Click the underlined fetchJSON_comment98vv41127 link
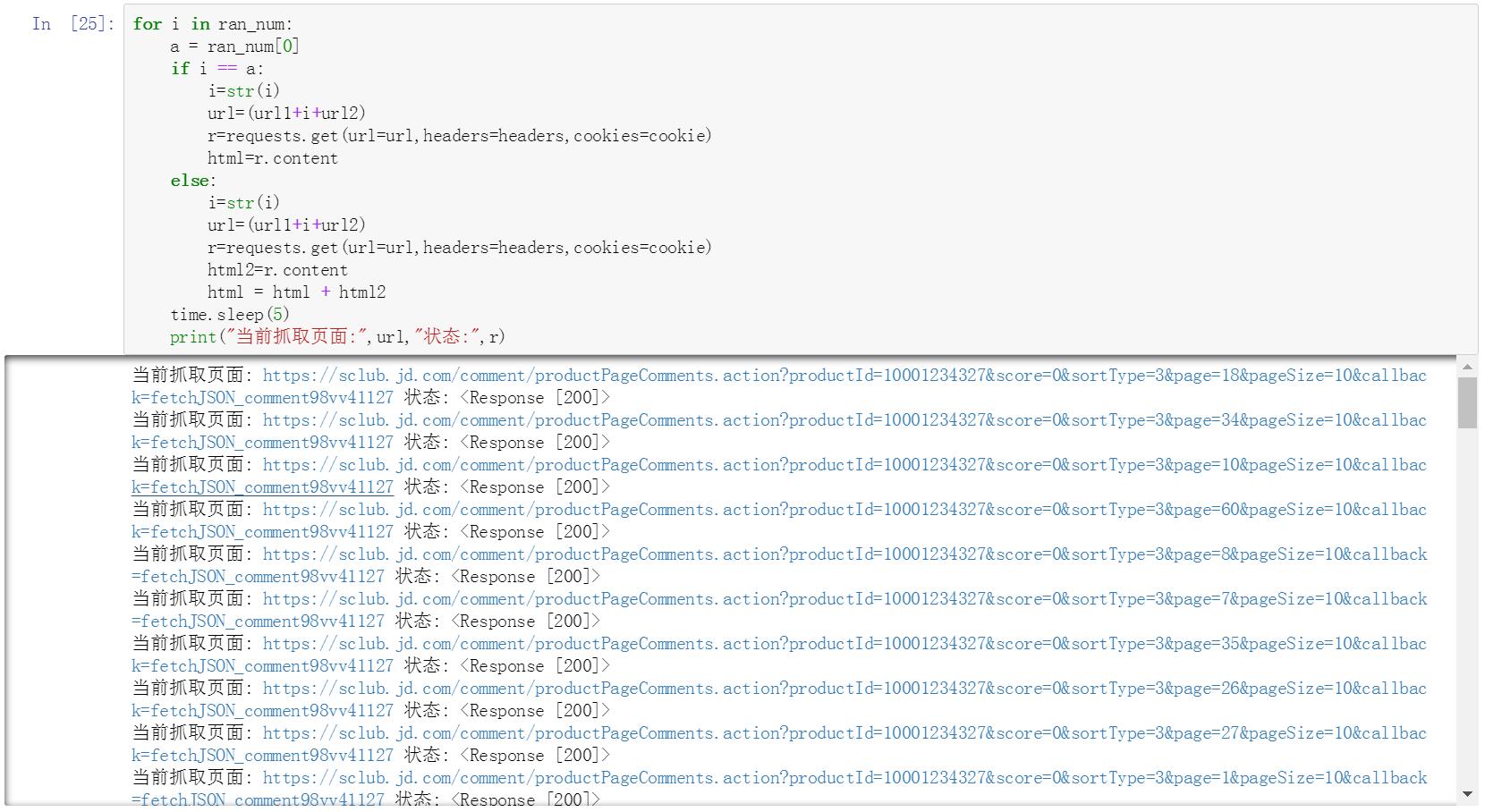Screen dimensions: 1485x812 point(262,486)
